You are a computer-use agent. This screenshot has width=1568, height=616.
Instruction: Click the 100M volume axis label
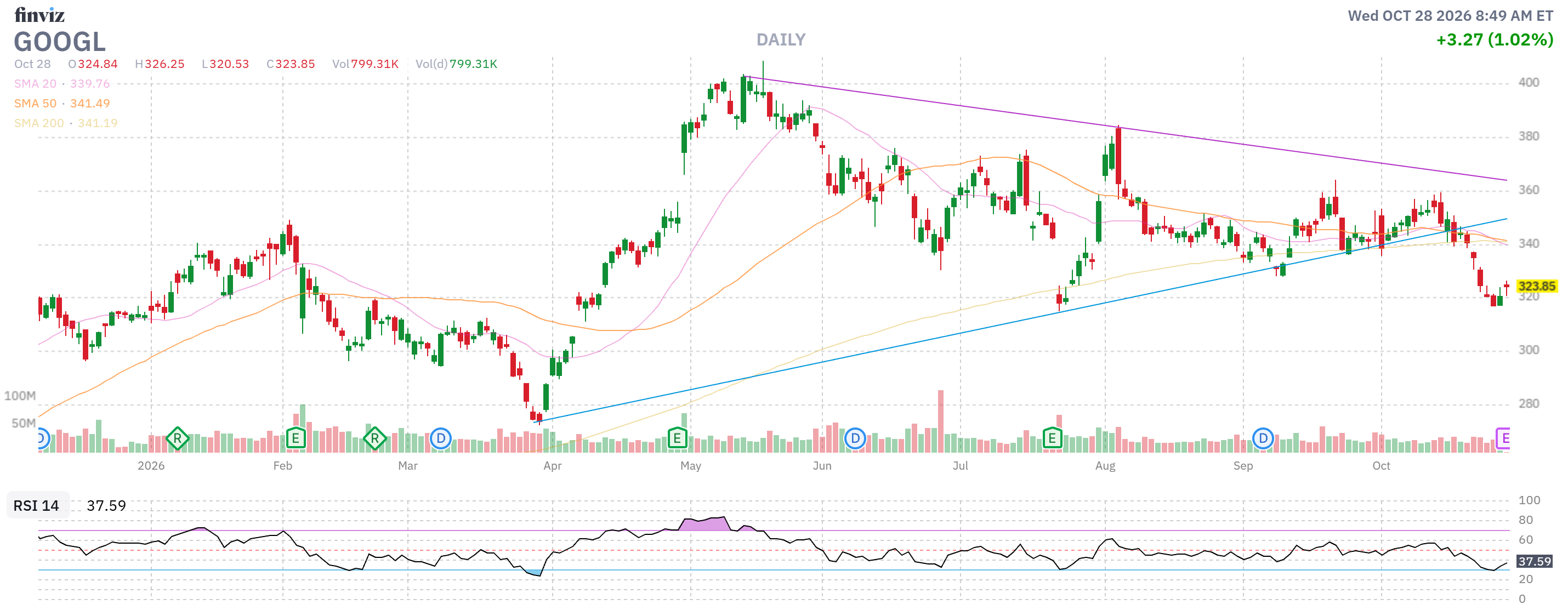[20, 396]
